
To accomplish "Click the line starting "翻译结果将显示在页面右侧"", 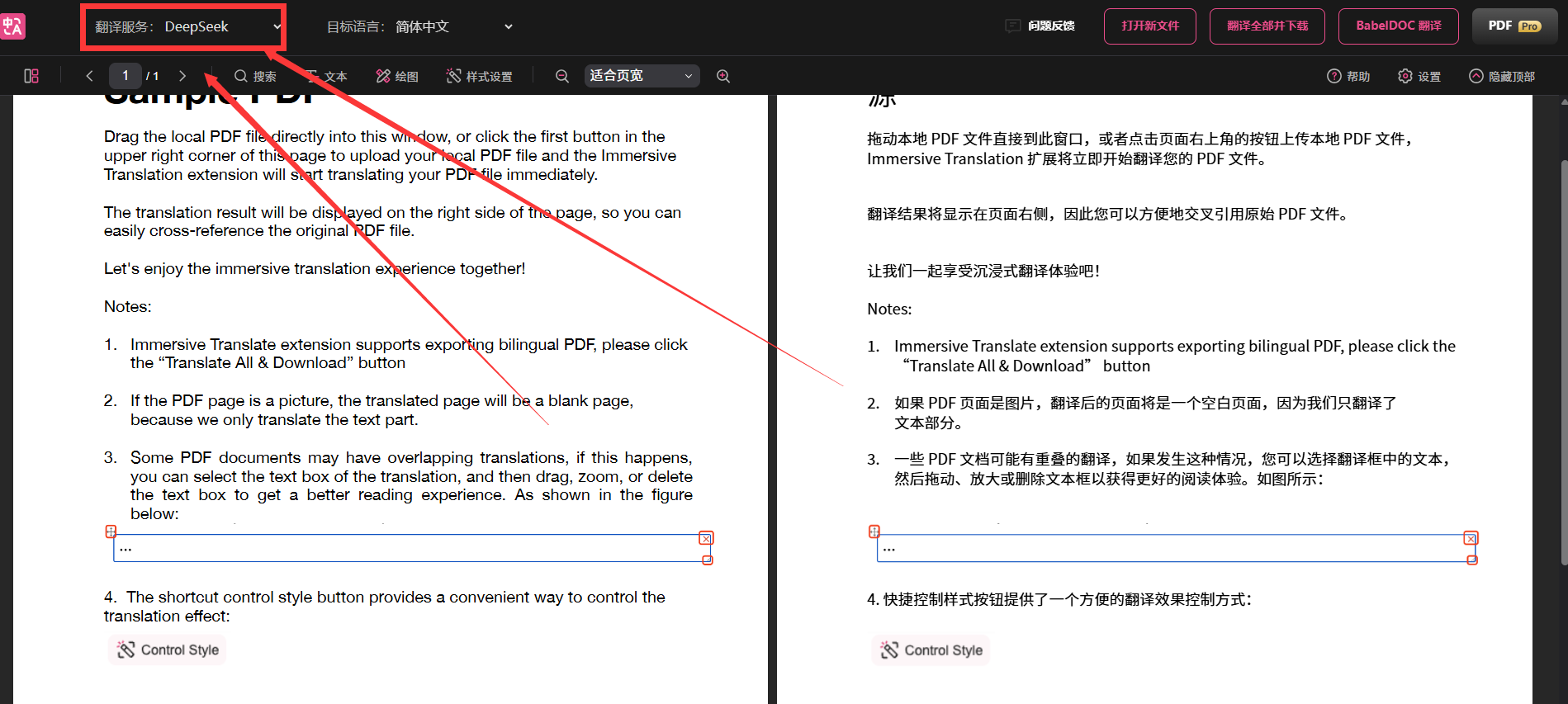I will 1110,215.
